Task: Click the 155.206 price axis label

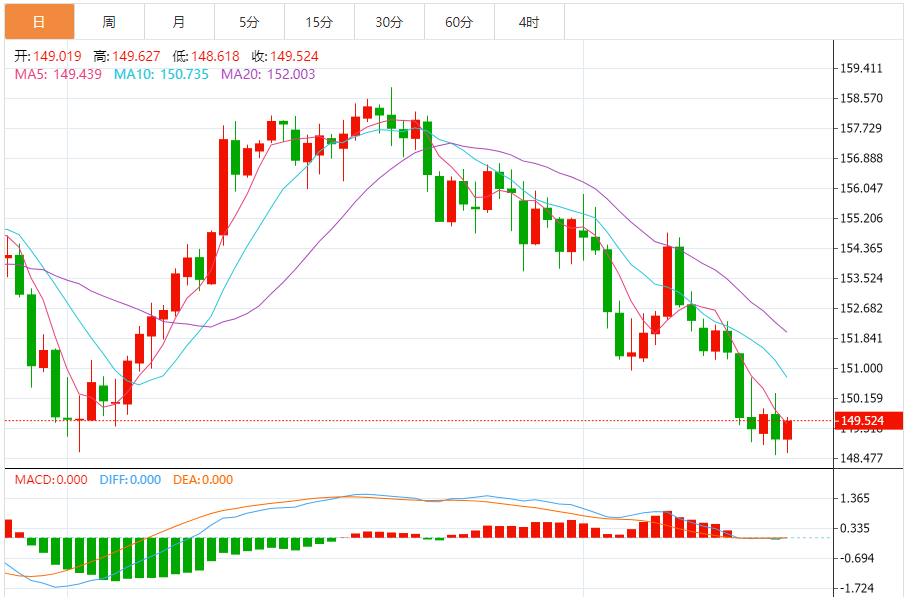Action: 861,218
